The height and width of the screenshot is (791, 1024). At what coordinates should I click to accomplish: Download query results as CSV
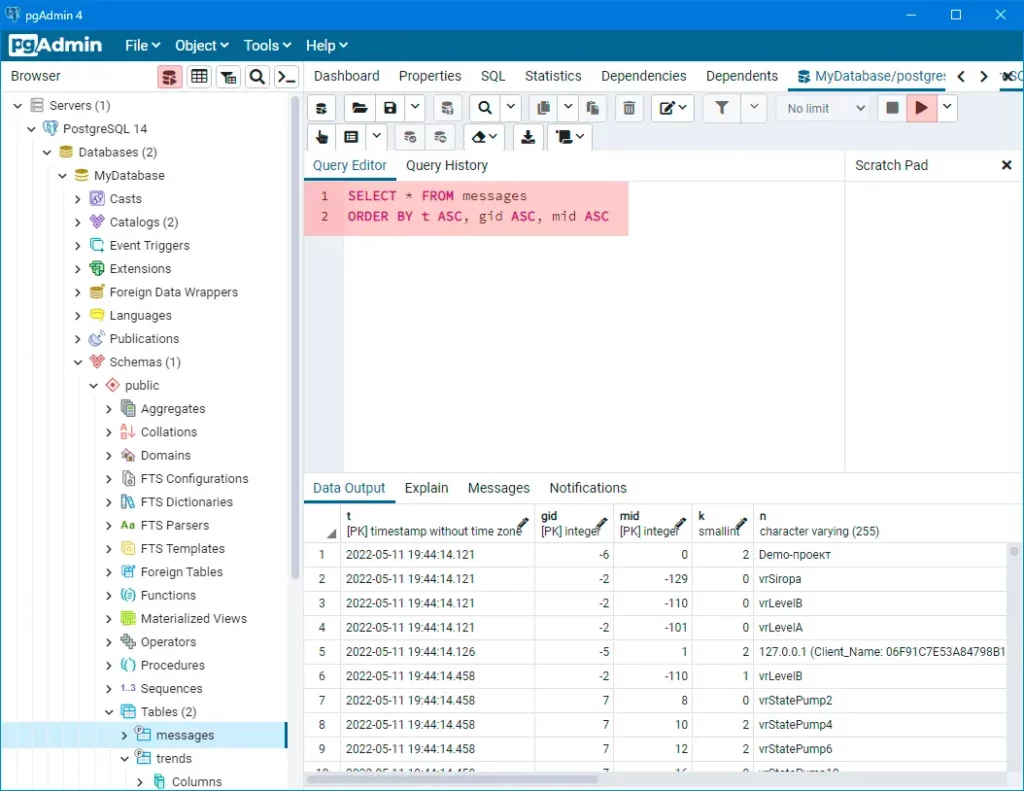(528, 137)
